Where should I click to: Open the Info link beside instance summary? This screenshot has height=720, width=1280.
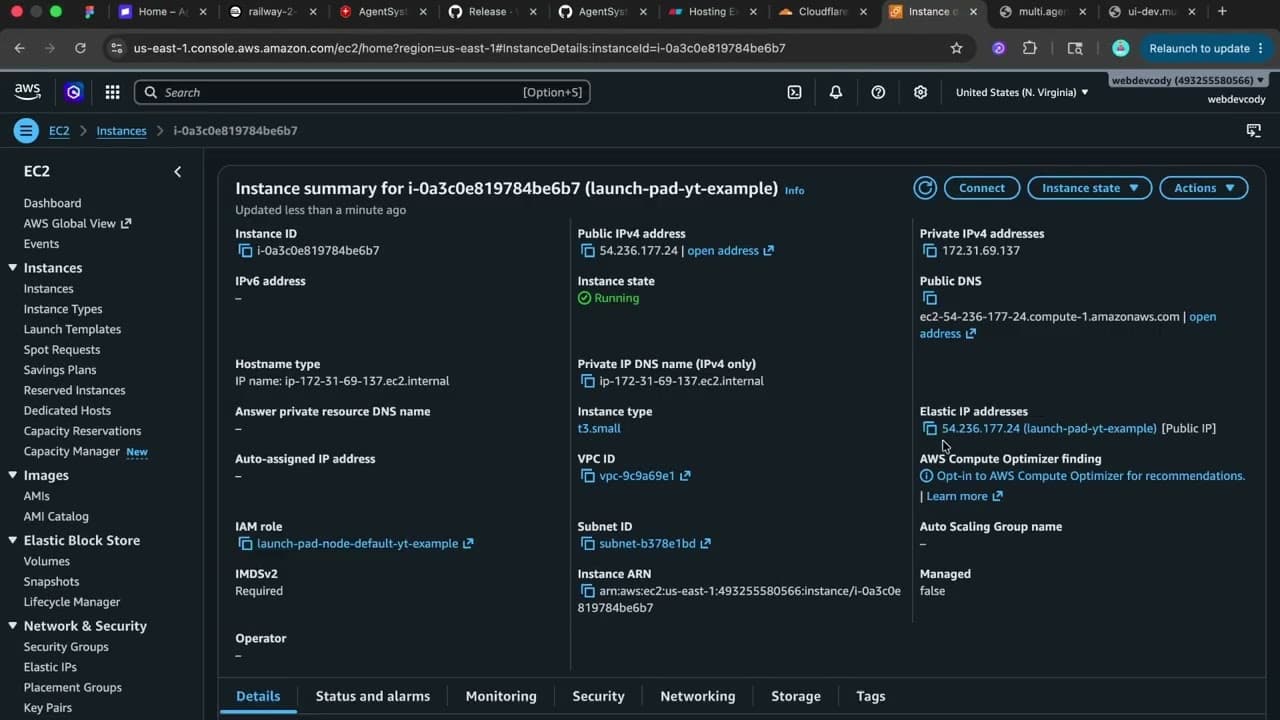pos(794,190)
